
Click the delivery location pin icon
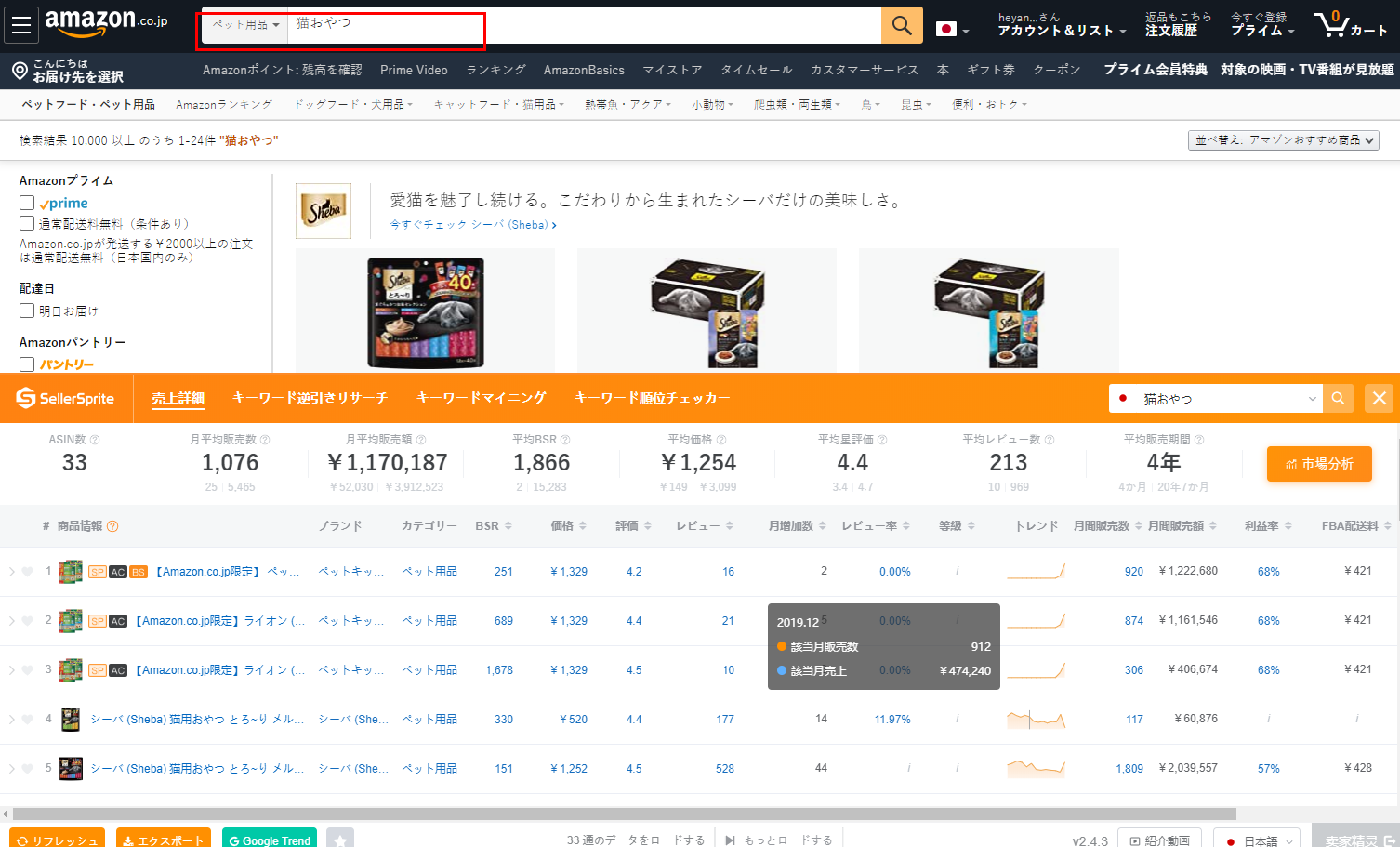20,71
